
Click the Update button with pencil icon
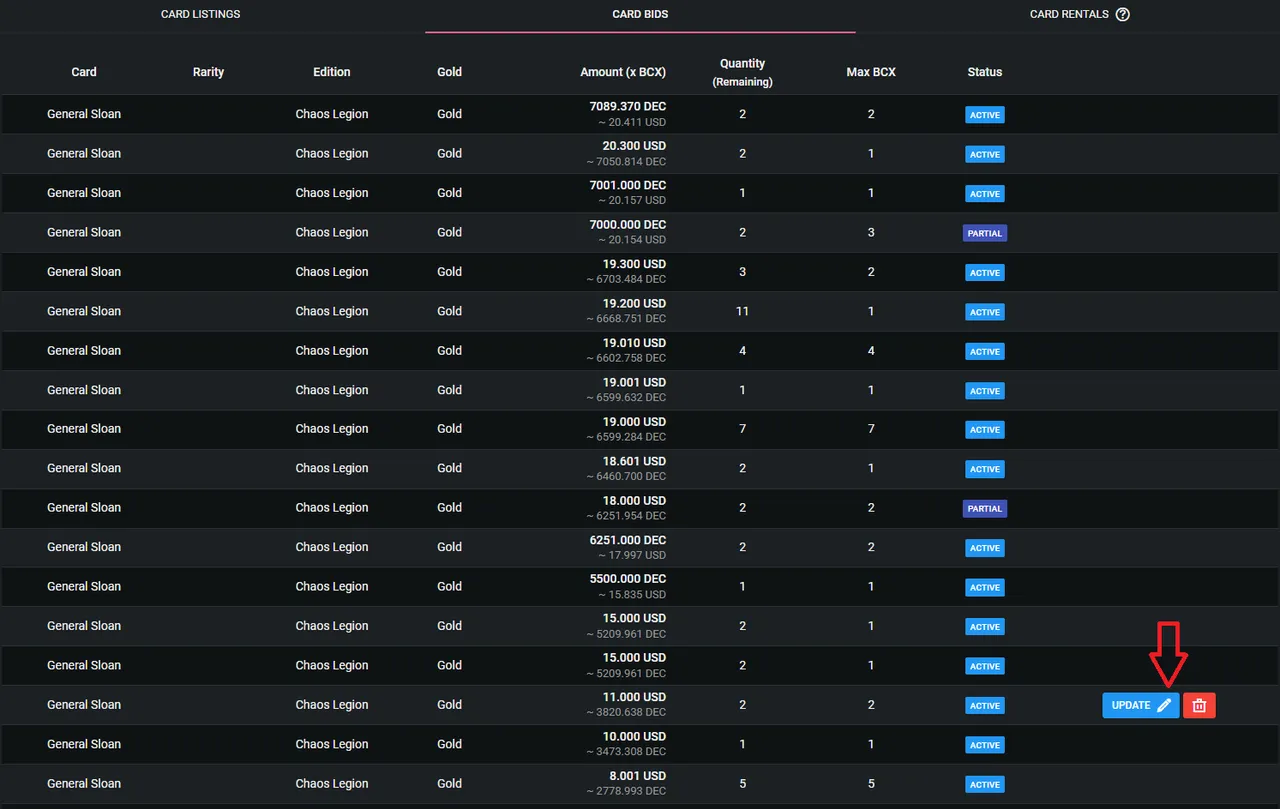click(1141, 705)
